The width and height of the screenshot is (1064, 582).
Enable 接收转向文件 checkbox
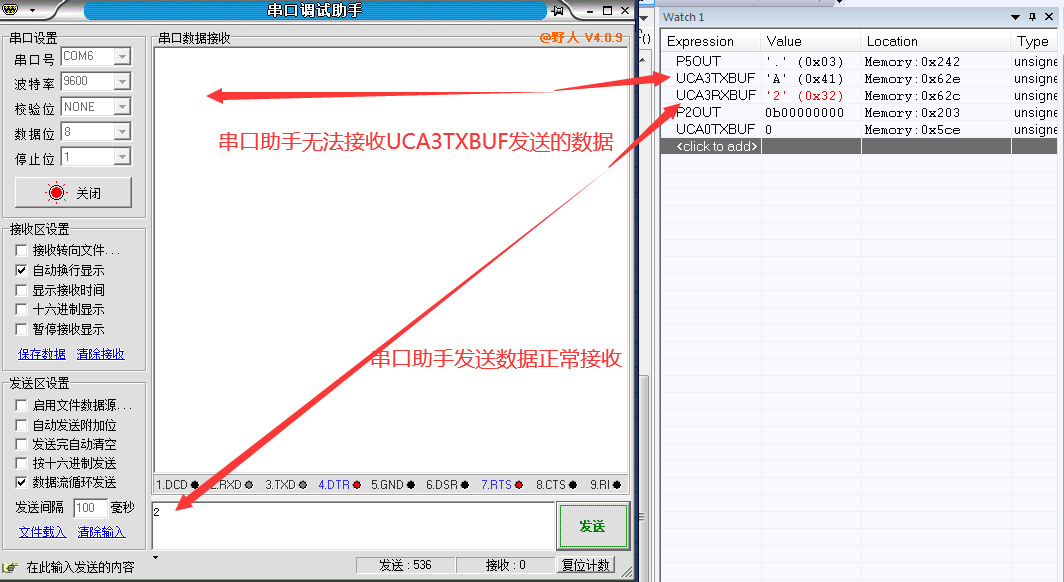[x=21, y=250]
